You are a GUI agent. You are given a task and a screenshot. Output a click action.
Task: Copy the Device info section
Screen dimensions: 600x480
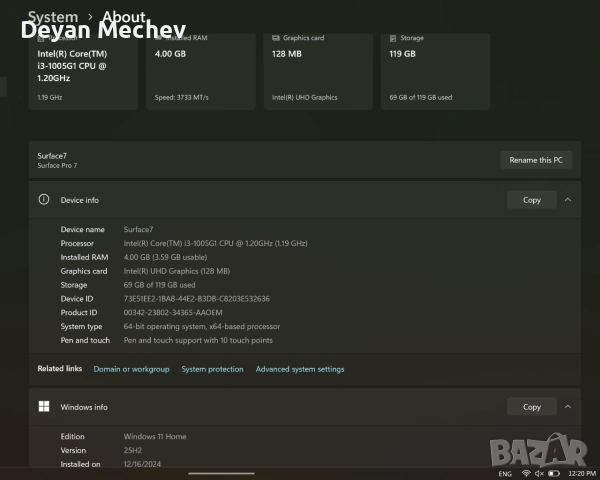pyautogui.click(x=532, y=200)
